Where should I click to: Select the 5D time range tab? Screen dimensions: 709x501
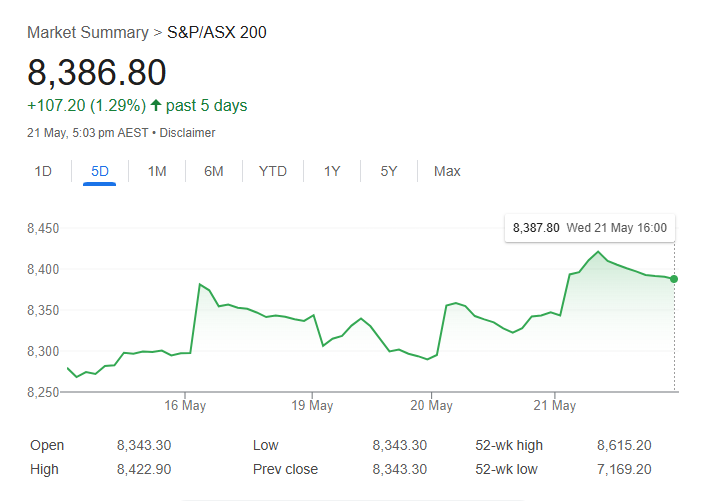tap(99, 171)
